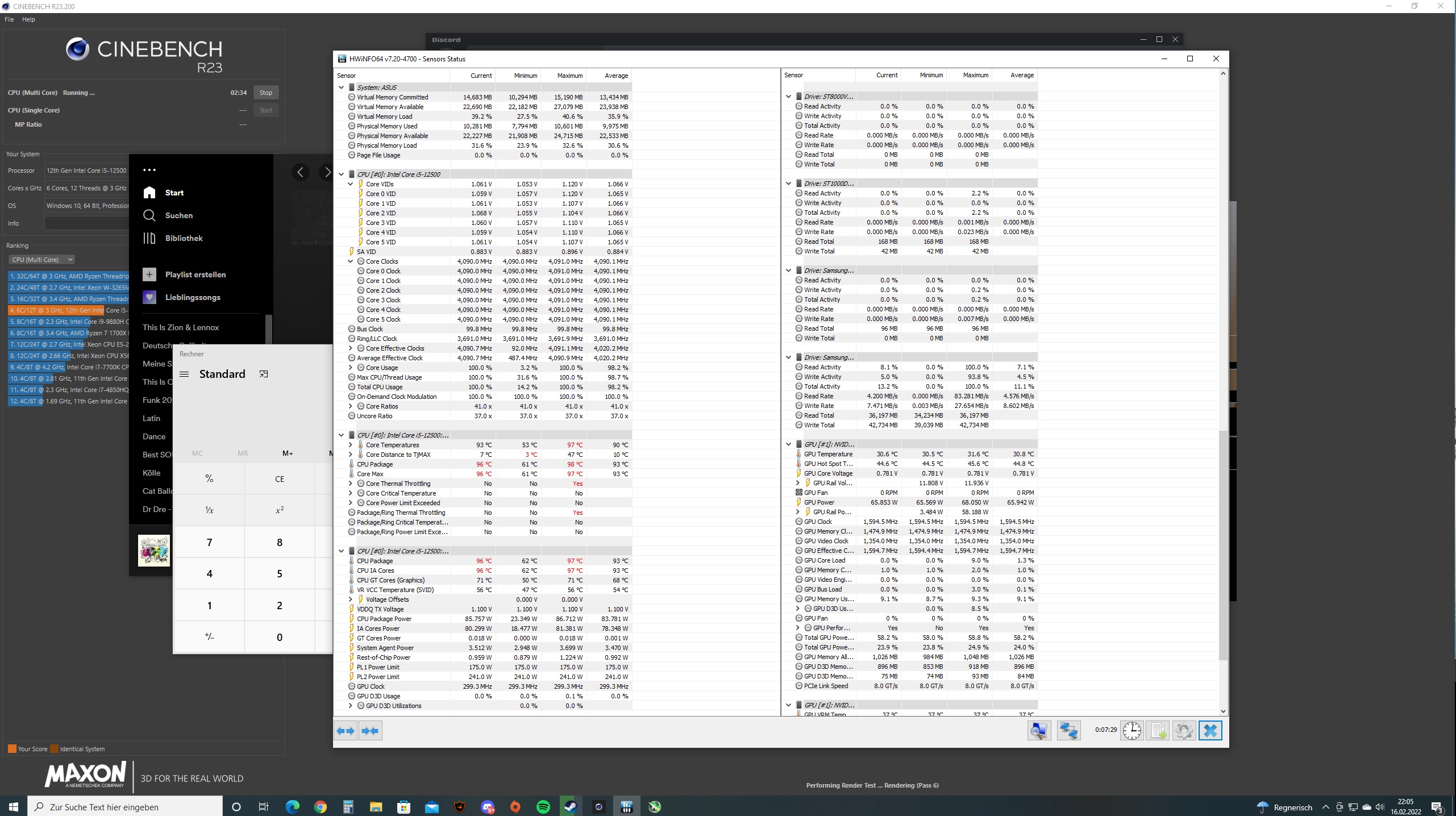
Task: Toggle calculator keep-on-top icon
Action: [x=264, y=374]
